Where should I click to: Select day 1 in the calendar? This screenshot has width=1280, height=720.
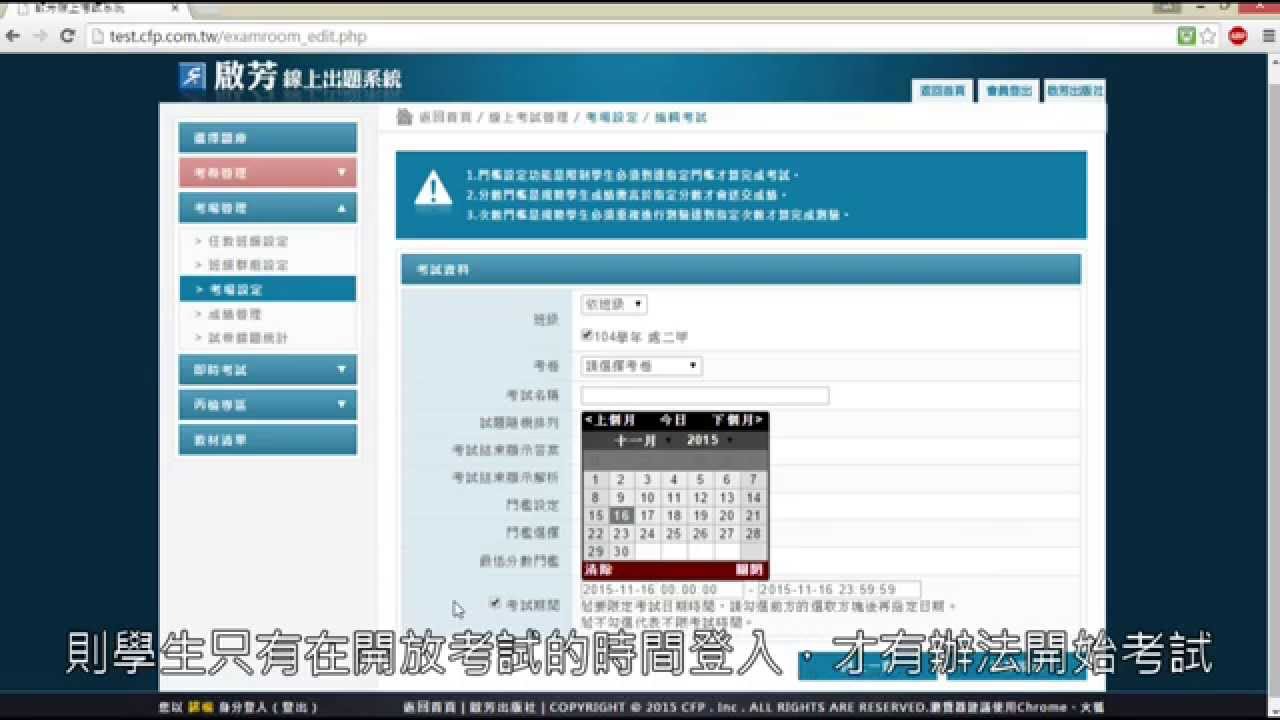point(595,480)
